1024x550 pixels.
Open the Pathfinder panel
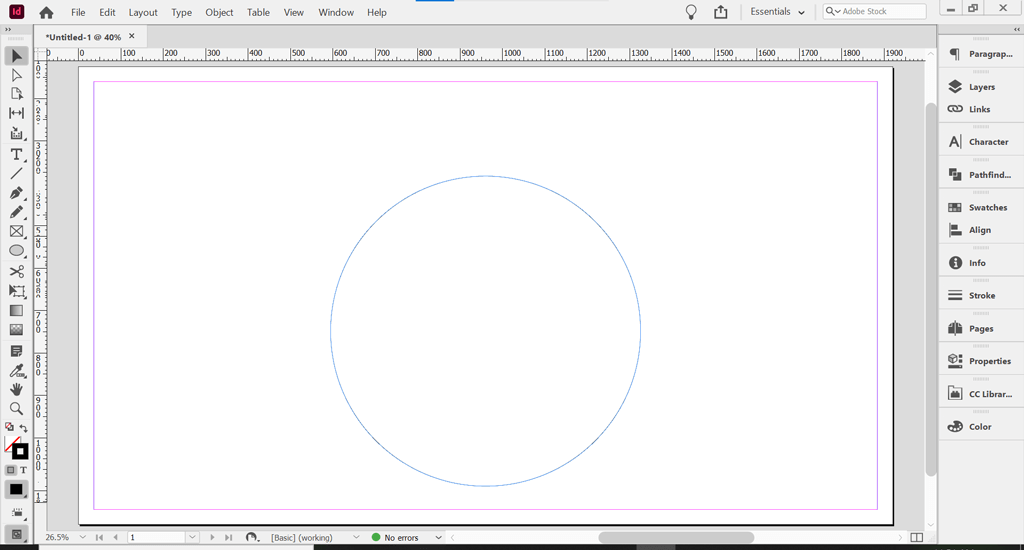[988, 175]
